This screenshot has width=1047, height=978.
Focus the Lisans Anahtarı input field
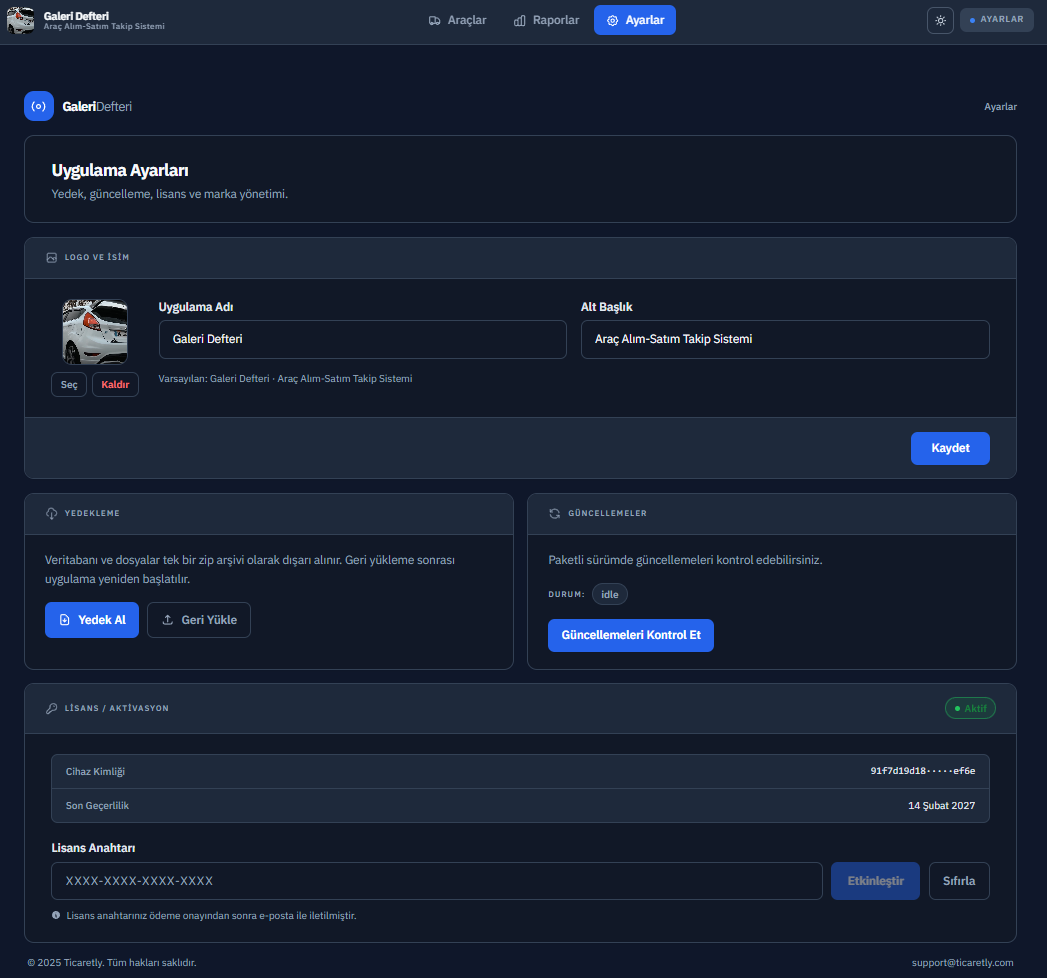[437, 881]
